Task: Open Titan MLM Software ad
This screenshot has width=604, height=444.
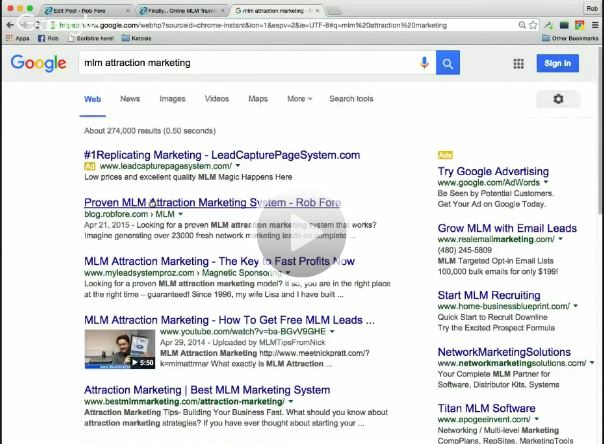Action: (x=486, y=408)
